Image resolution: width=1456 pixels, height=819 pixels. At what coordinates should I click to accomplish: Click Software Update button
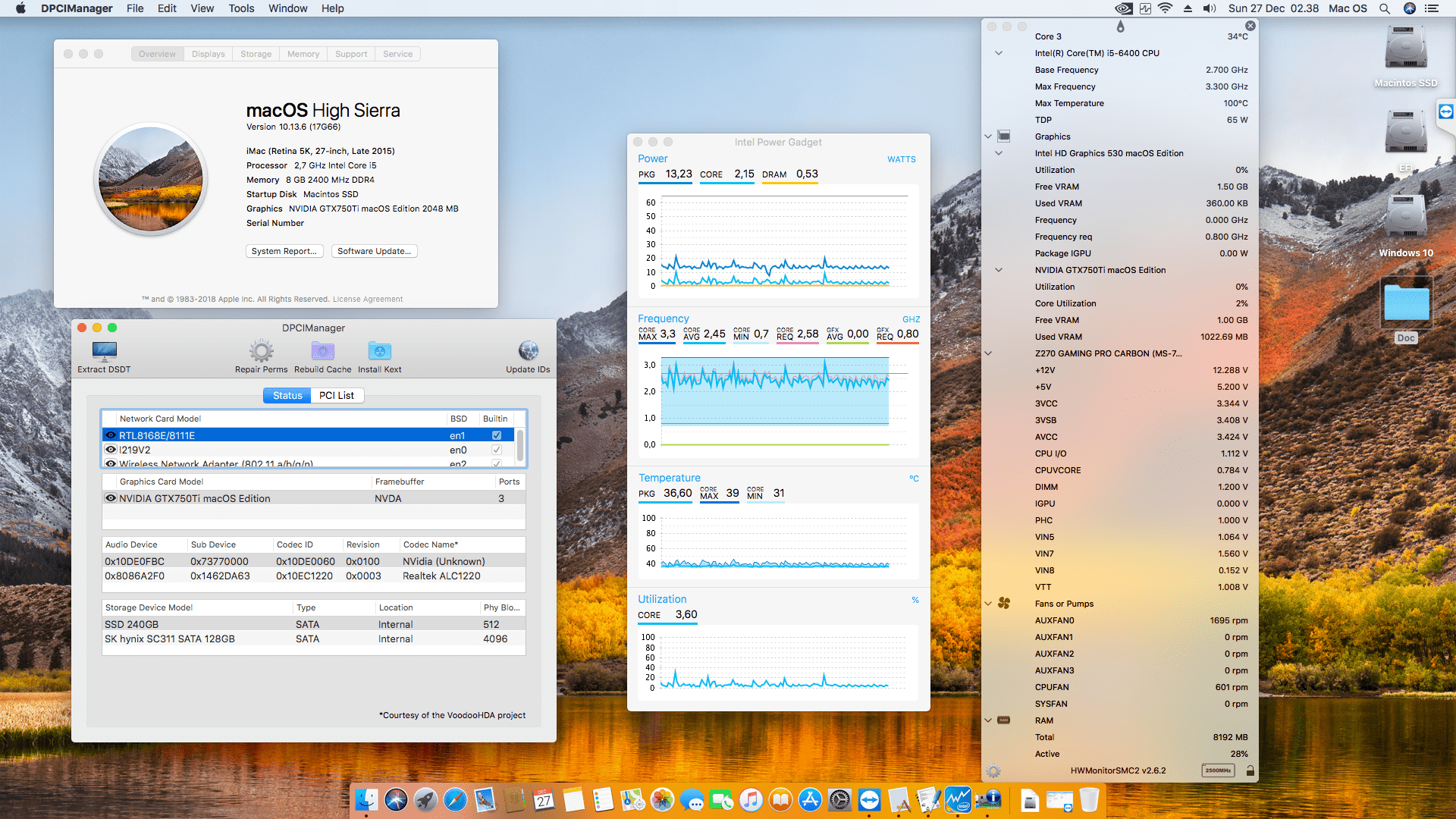(375, 251)
